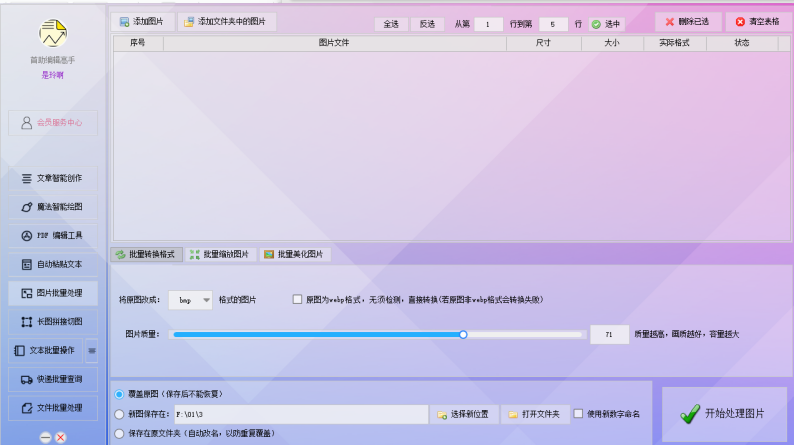Toggle 原图为webp格式 checkbox
The height and width of the screenshot is (445, 794).
(297, 300)
